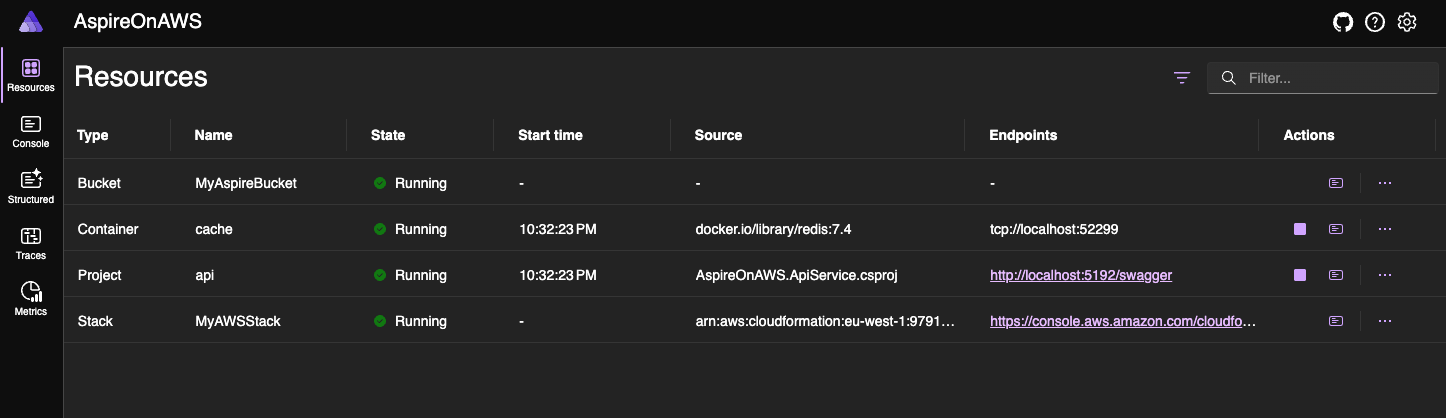Open more actions menu for MyAspireBucket row
1446x418 pixels.
[1385, 183]
